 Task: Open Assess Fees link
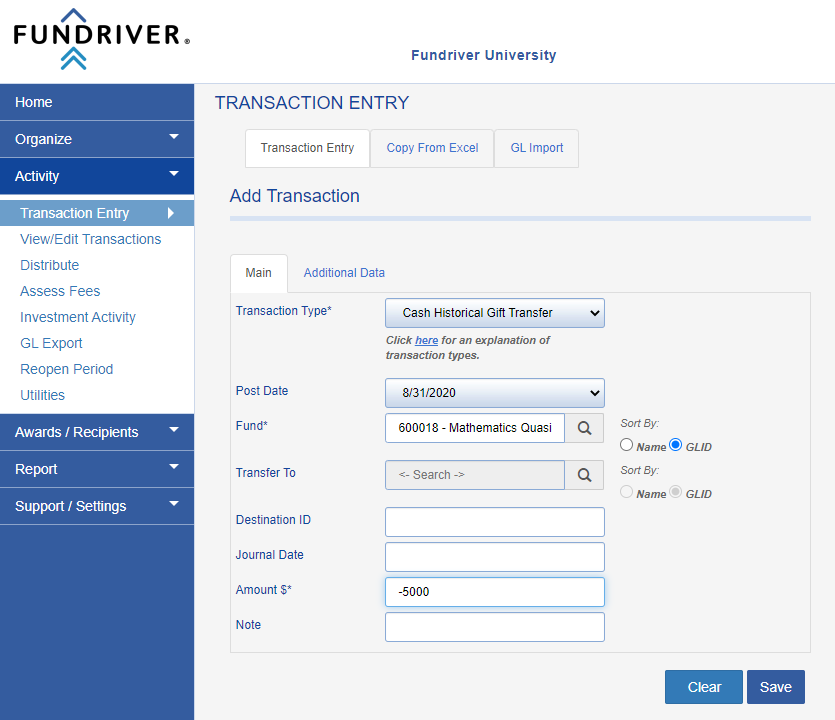60,291
